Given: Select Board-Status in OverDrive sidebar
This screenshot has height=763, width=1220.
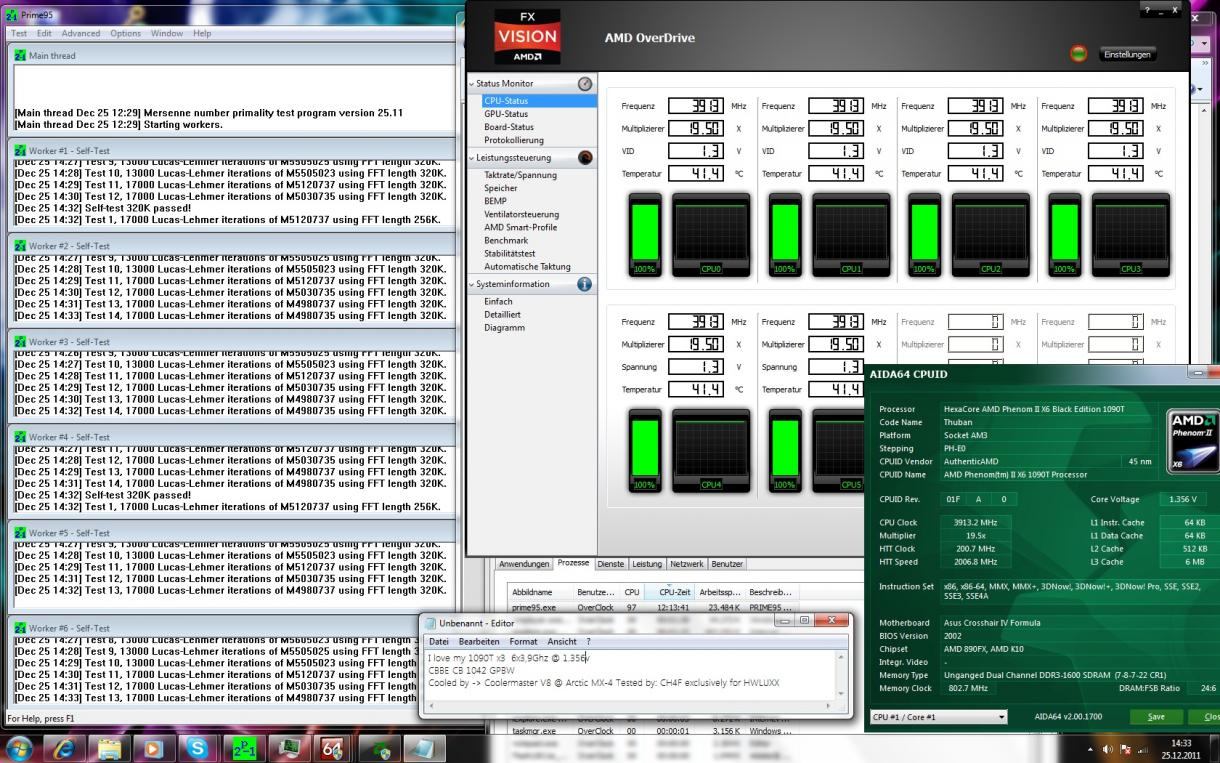Looking at the screenshot, I should click(509, 127).
